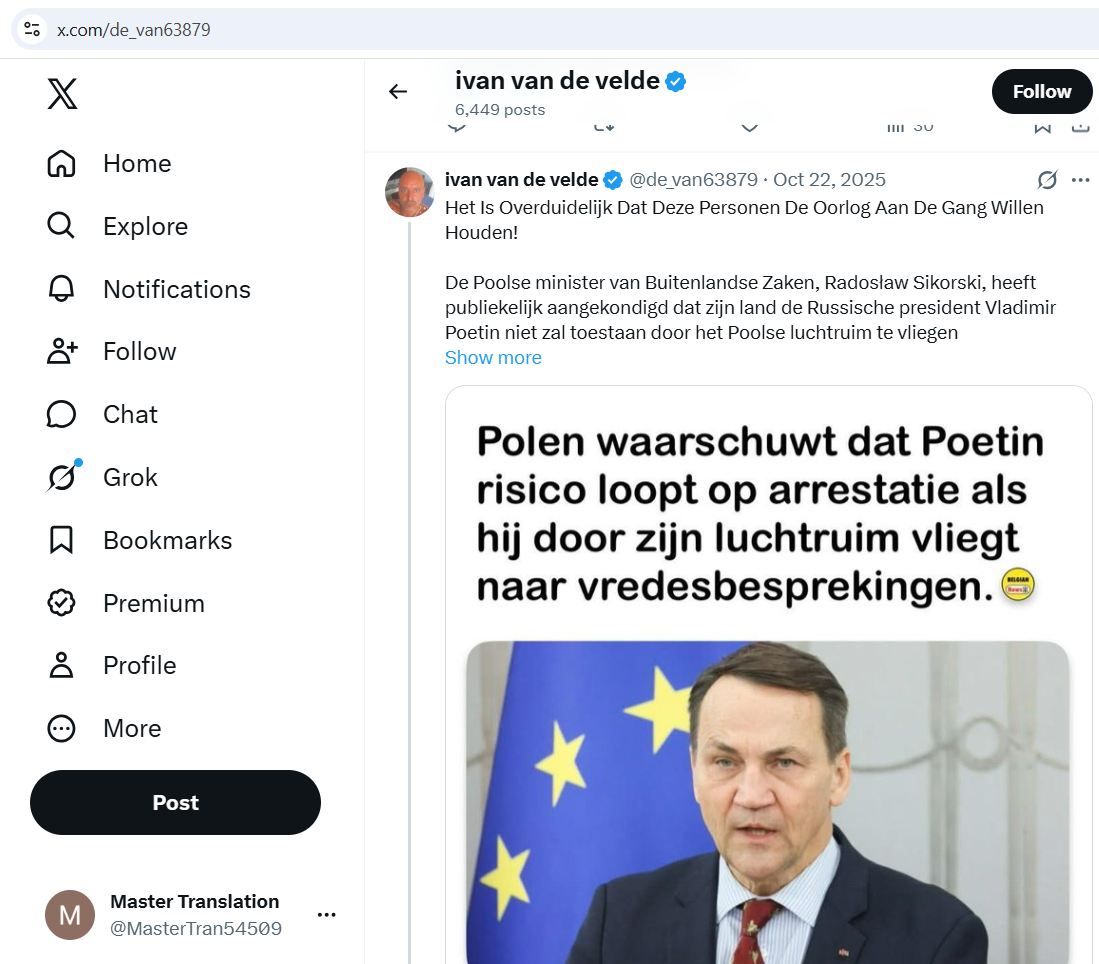
Task: Open Home from the sidebar
Action: pos(109,163)
